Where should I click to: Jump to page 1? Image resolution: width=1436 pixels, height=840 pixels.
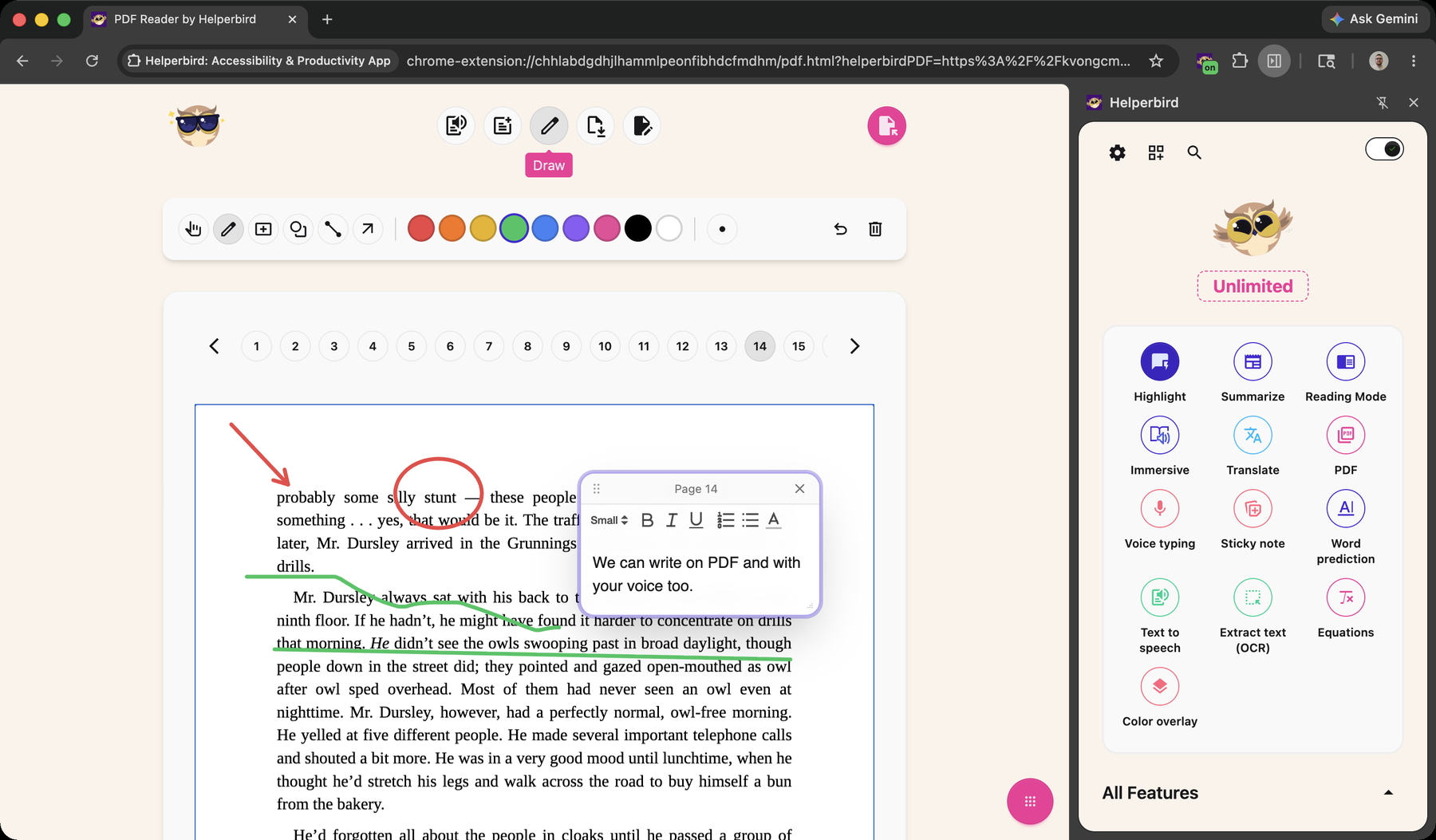point(256,346)
